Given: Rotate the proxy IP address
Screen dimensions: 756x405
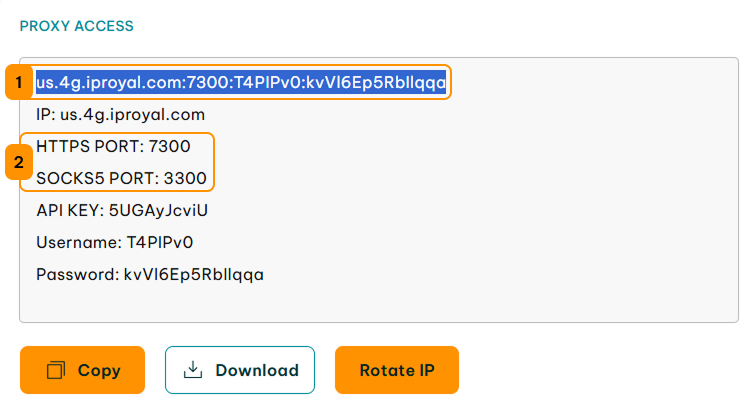Looking at the screenshot, I should click(397, 370).
